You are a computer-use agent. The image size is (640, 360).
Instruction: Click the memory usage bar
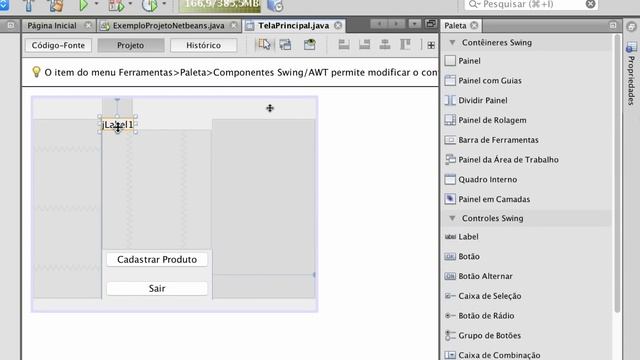click(x=220, y=5)
